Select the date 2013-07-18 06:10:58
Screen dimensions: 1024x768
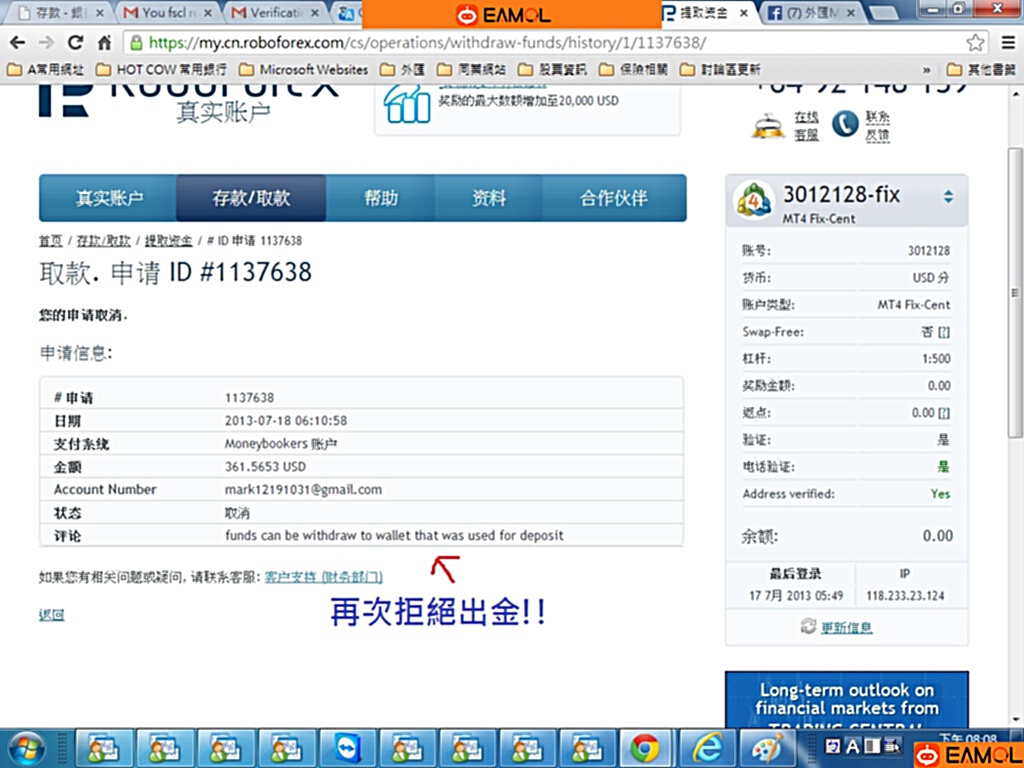[286, 421]
